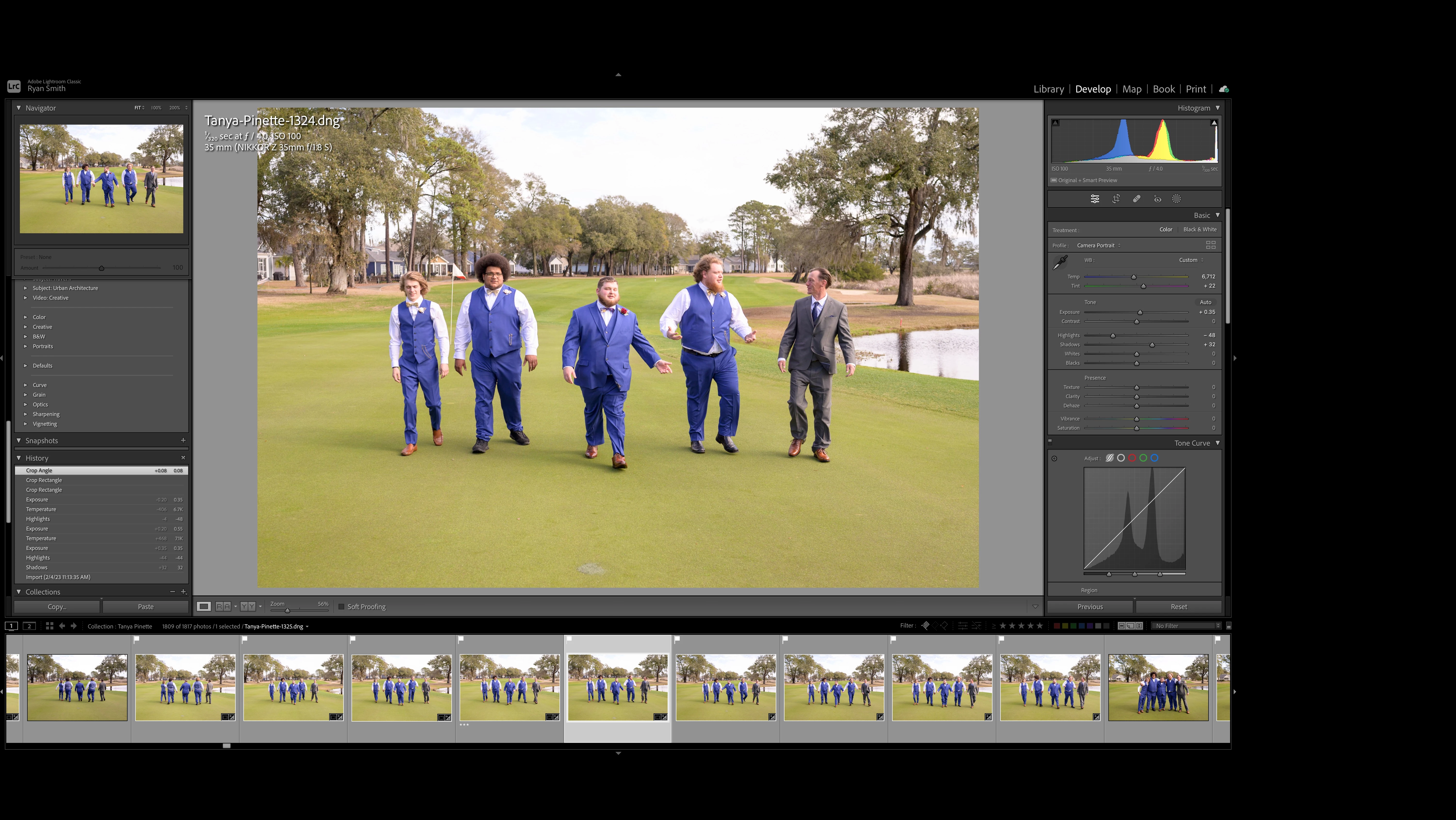1456x820 pixels.
Task: Enable the Soft Proofing checkbox
Action: click(x=341, y=607)
